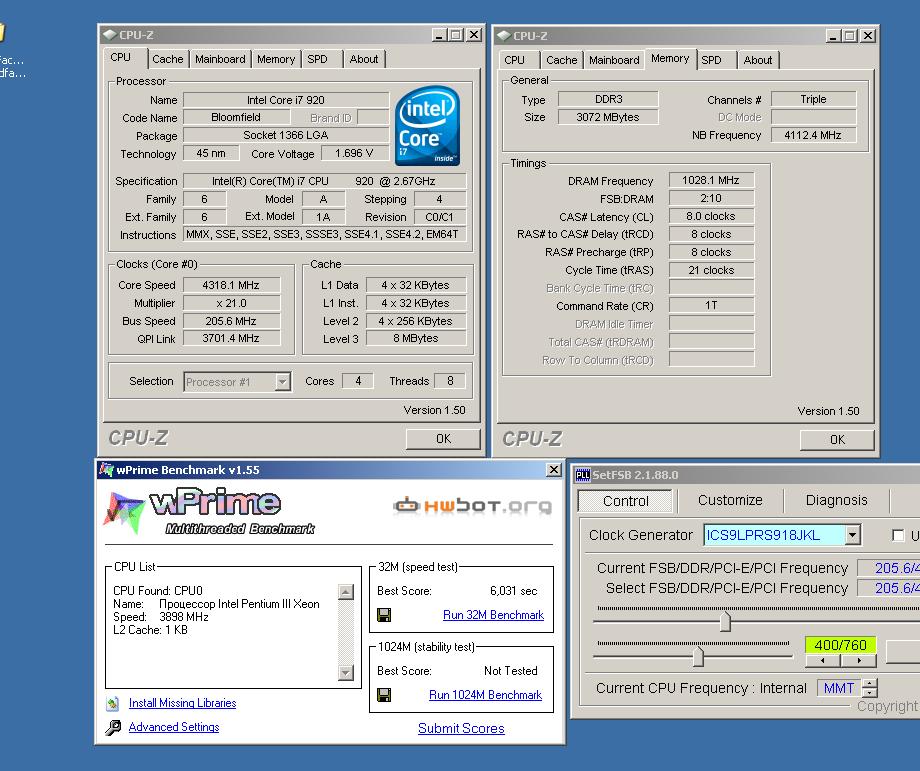Image resolution: width=920 pixels, height=771 pixels.
Task: Click the SetFSB PLL title bar icon
Action: [x=583, y=475]
